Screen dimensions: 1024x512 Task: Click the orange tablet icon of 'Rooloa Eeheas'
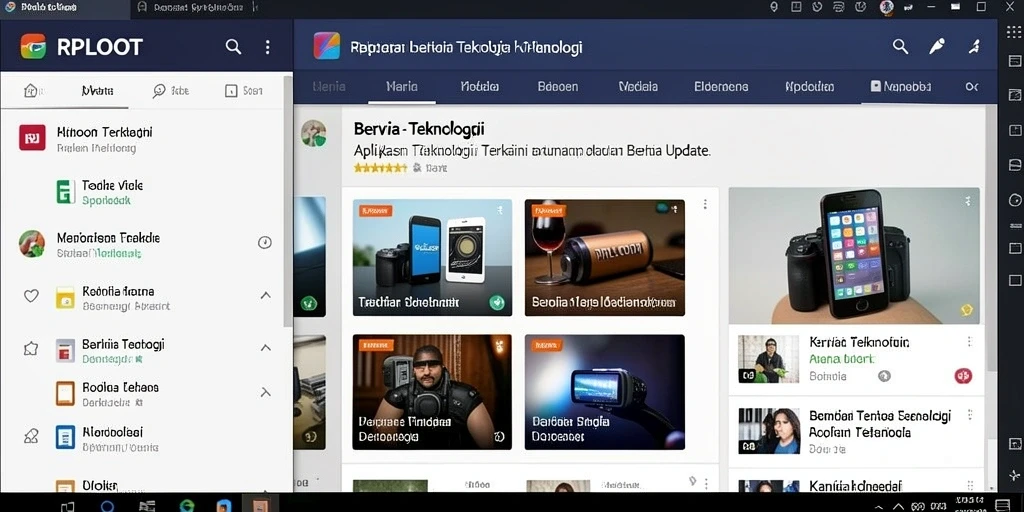(x=65, y=393)
